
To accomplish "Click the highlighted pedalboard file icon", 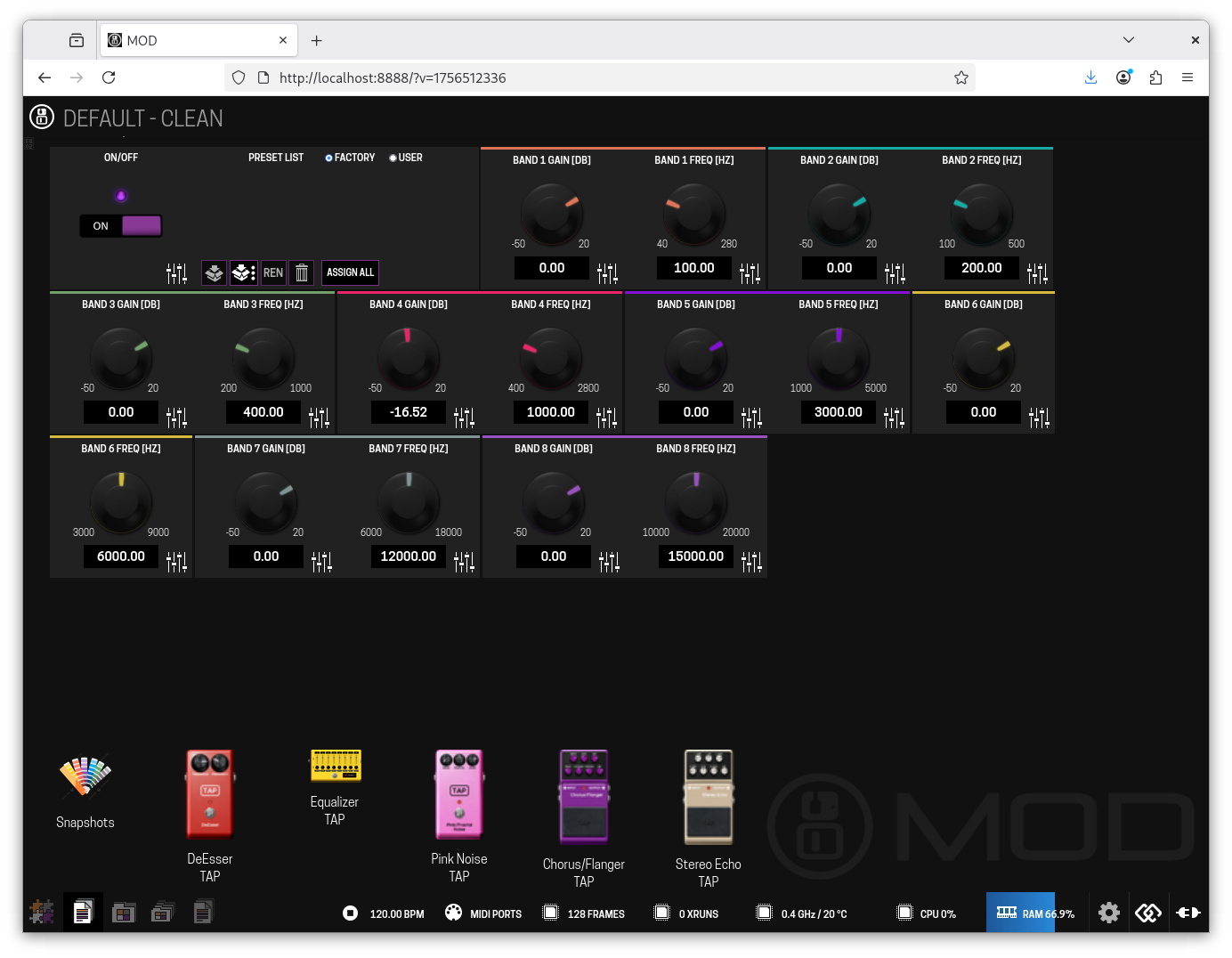I will (x=83, y=912).
